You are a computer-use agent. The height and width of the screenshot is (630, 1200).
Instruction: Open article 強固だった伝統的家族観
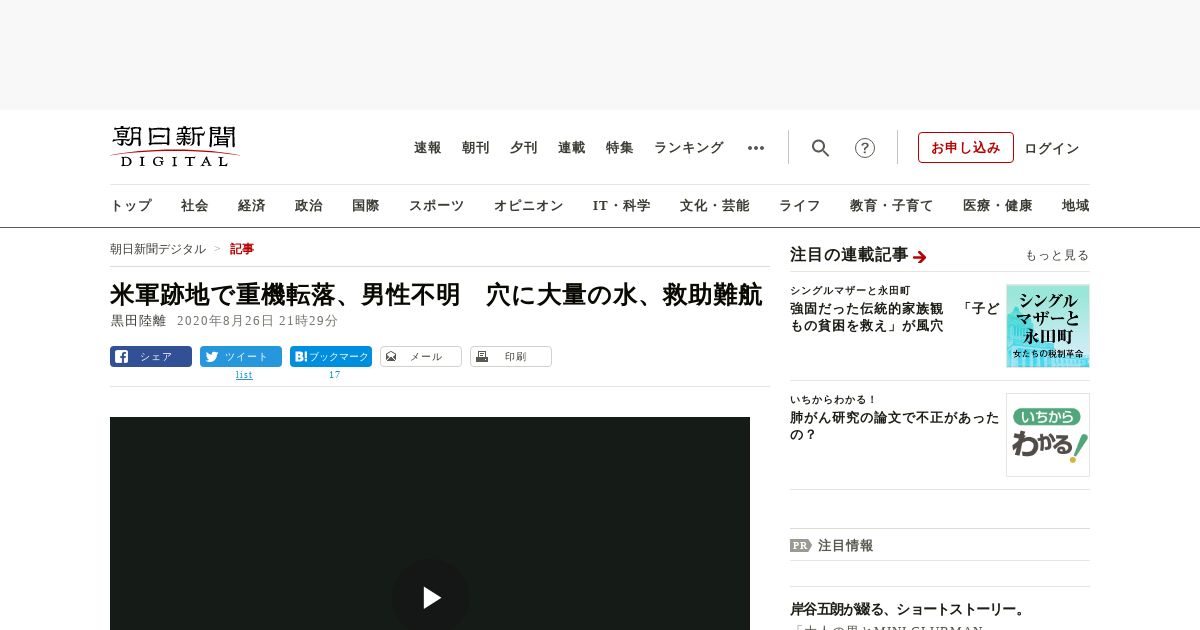click(895, 317)
